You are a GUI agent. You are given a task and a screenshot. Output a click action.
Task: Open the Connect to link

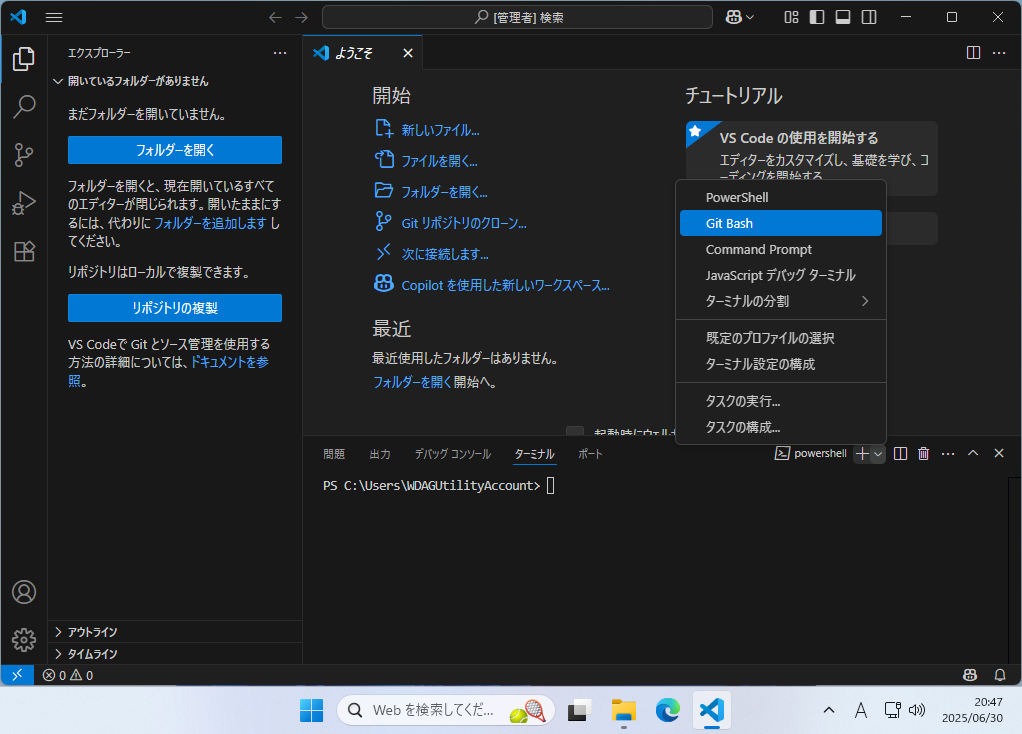(432, 254)
